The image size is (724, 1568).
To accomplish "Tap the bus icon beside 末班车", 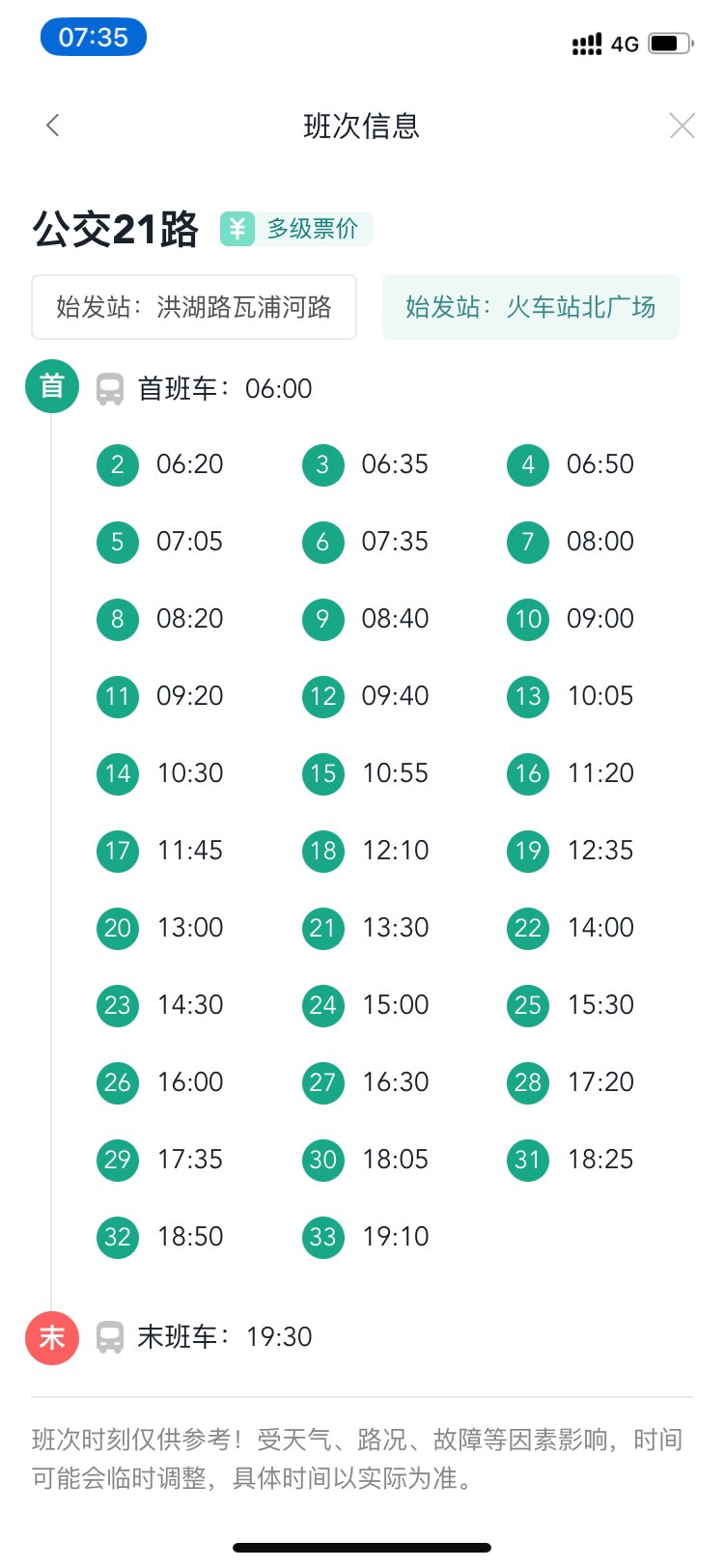I will pyautogui.click(x=110, y=1337).
